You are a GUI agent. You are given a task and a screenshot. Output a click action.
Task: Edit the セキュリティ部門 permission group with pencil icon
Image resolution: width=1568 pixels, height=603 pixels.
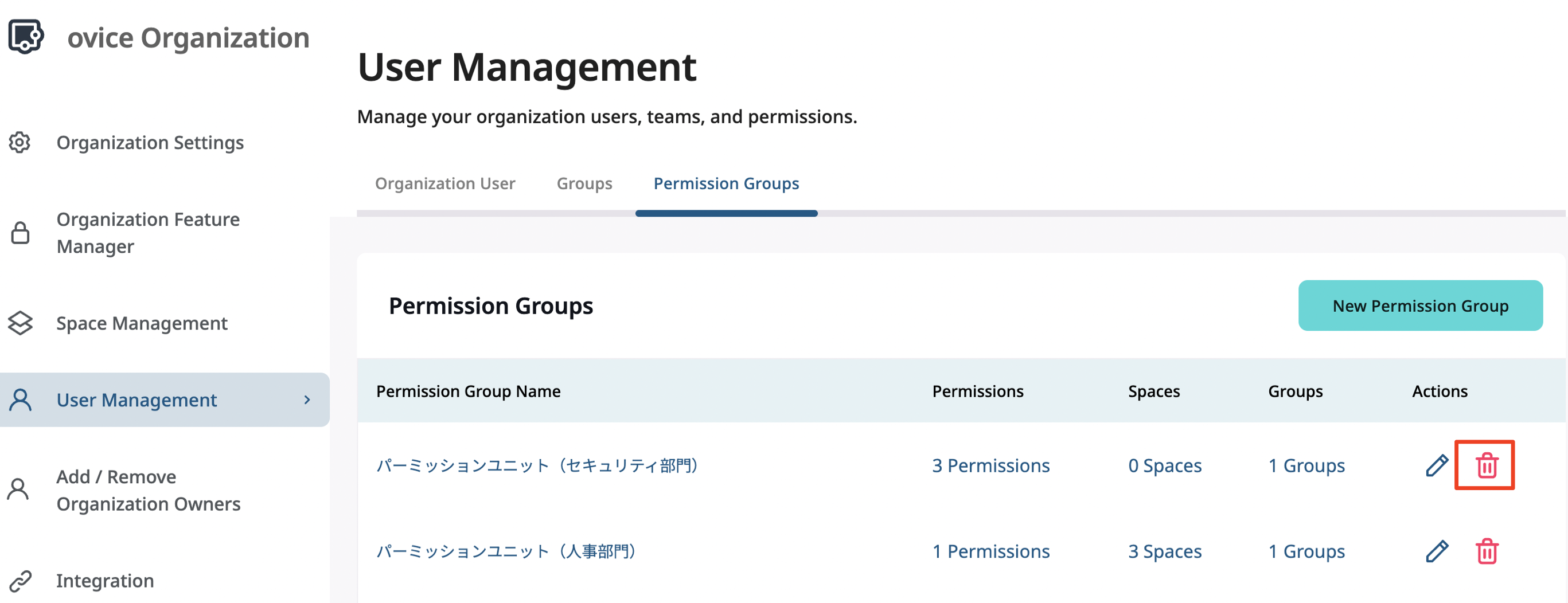[x=1437, y=465]
